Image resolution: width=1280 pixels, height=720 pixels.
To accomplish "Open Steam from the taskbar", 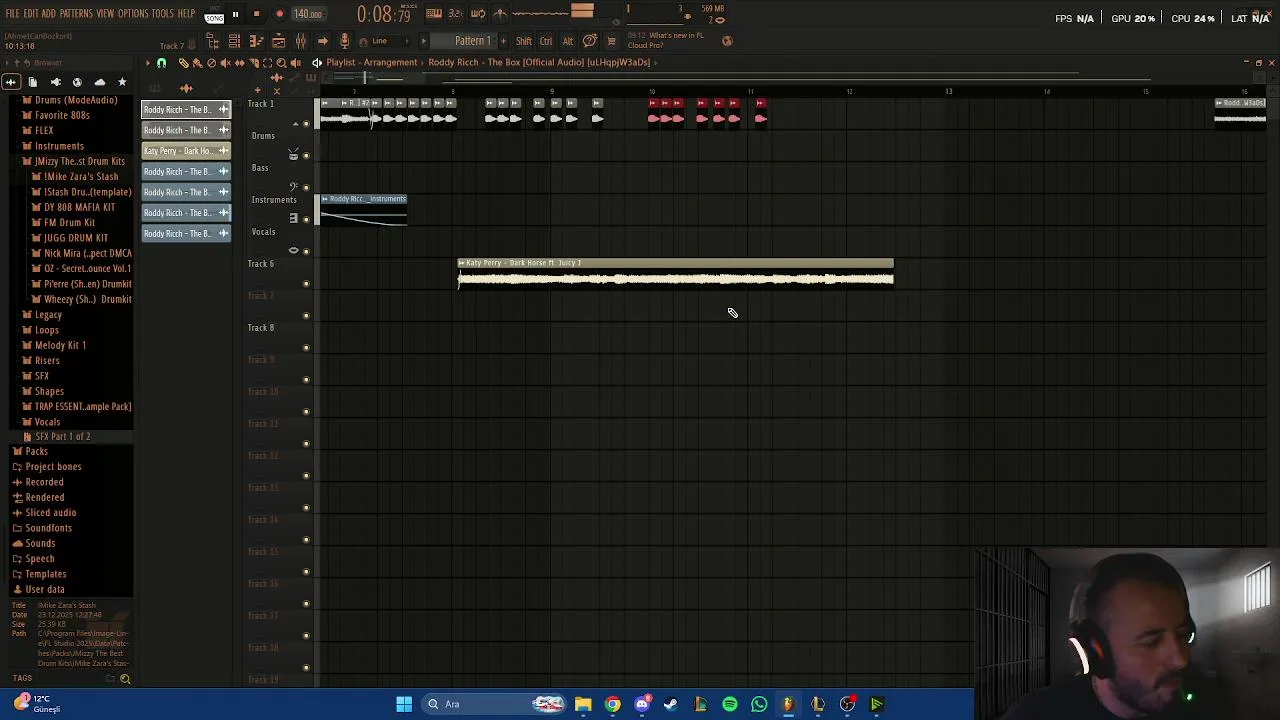I will [x=671, y=704].
